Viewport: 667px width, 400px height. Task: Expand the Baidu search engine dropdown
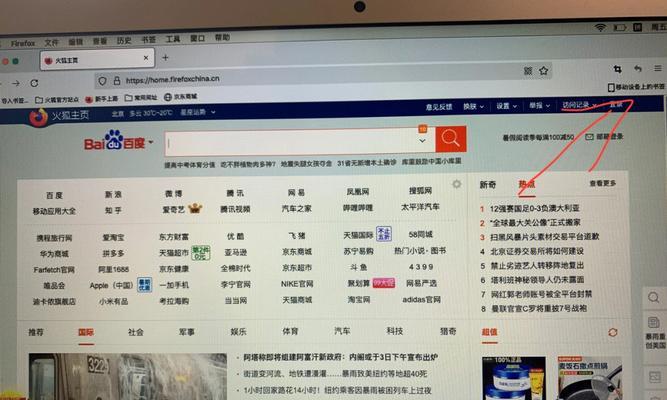point(151,143)
